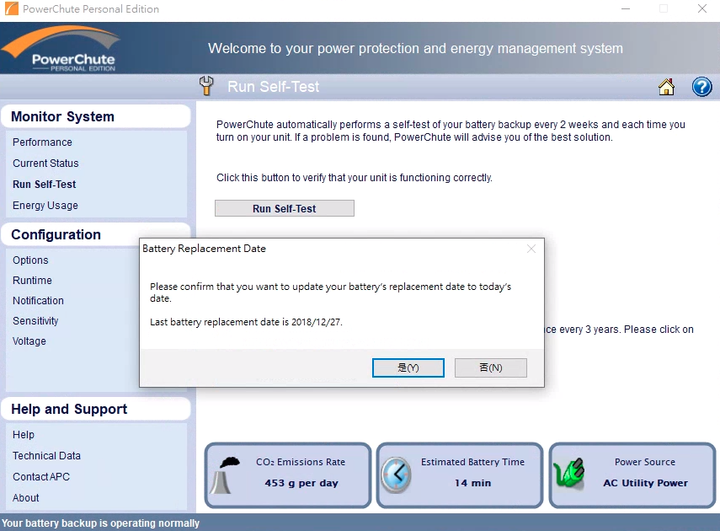Screen dimensions: 720x531
Task: Open Help in Help and Support
Action: 23,435
